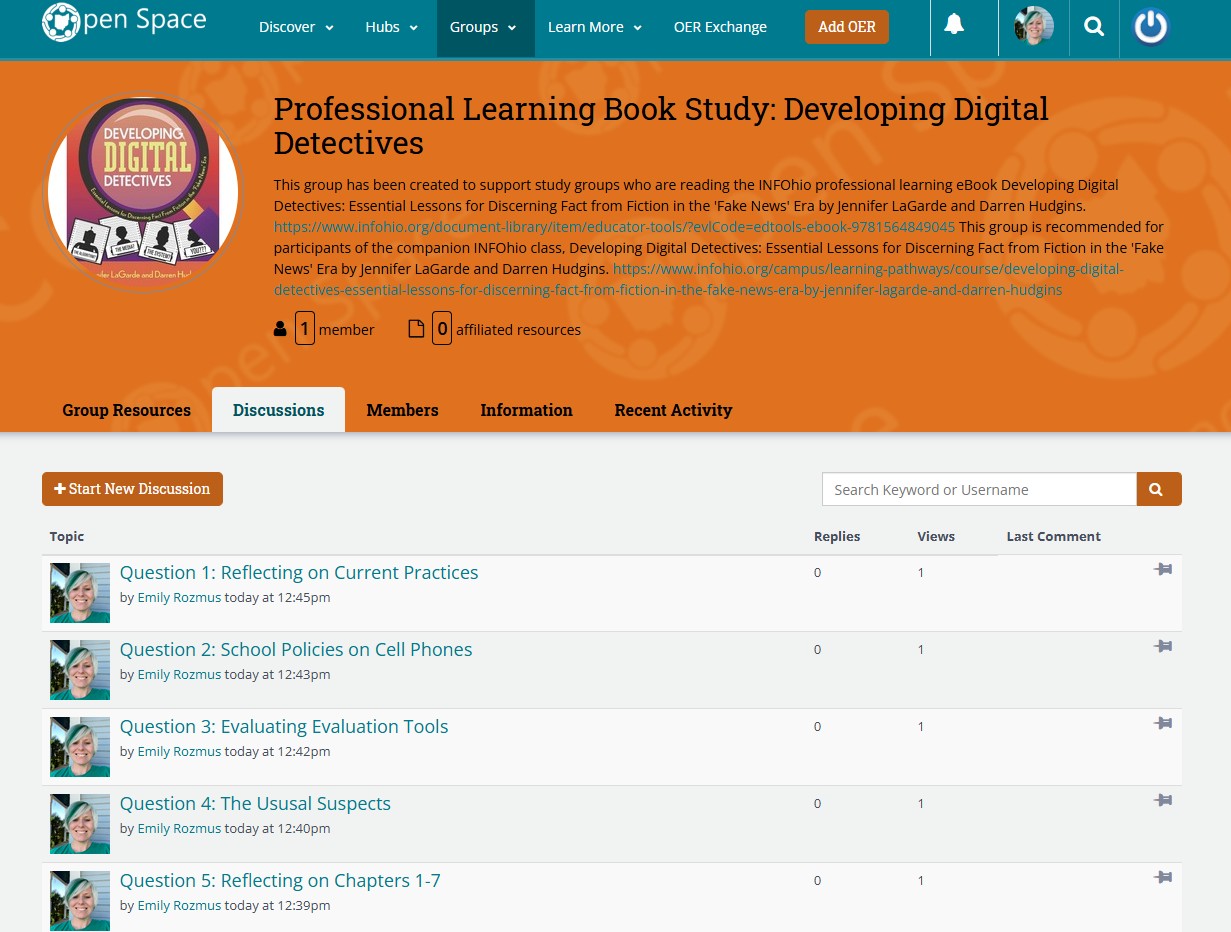Screen dimensions: 1231x932
Task: Open the Developing Digital Detectives group image
Action: [x=143, y=191]
